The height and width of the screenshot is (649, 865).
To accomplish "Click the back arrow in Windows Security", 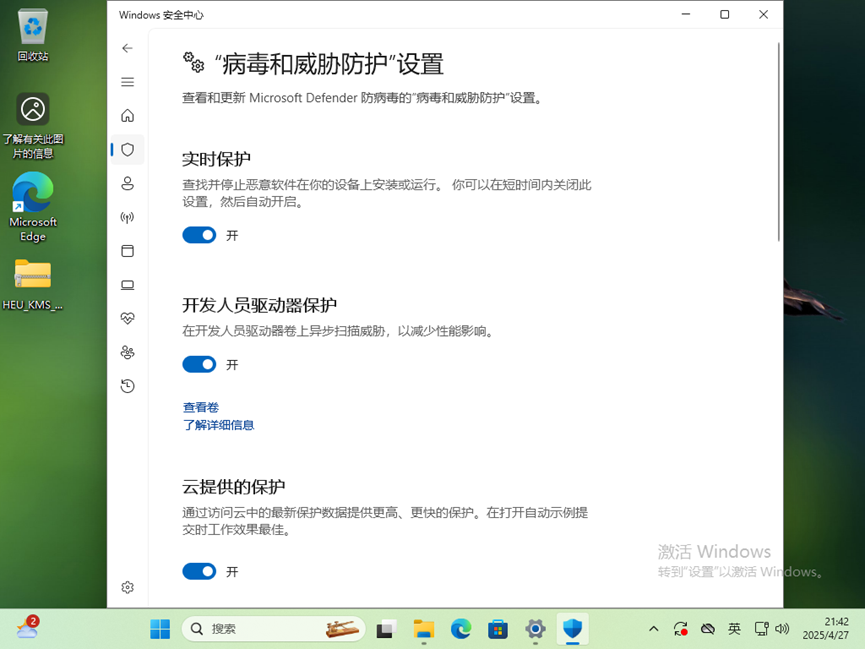I will pos(127,48).
